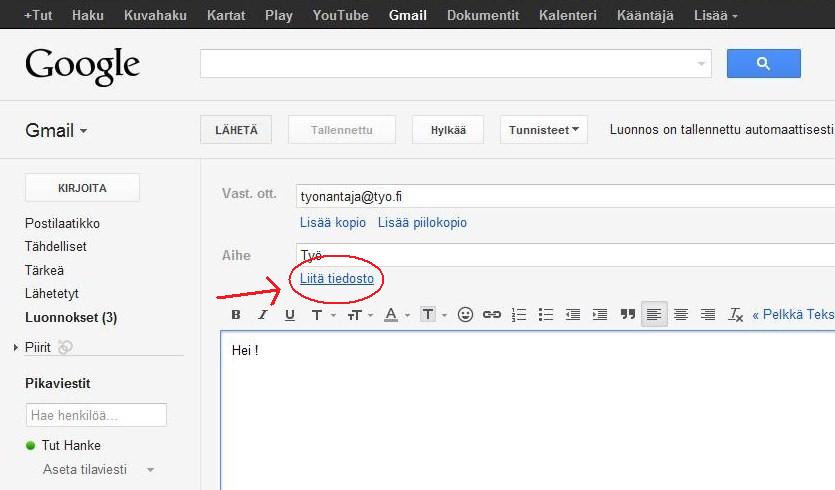Center-align the text
Viewport: 835px width, 490px height.
click(x=681, y=315)
